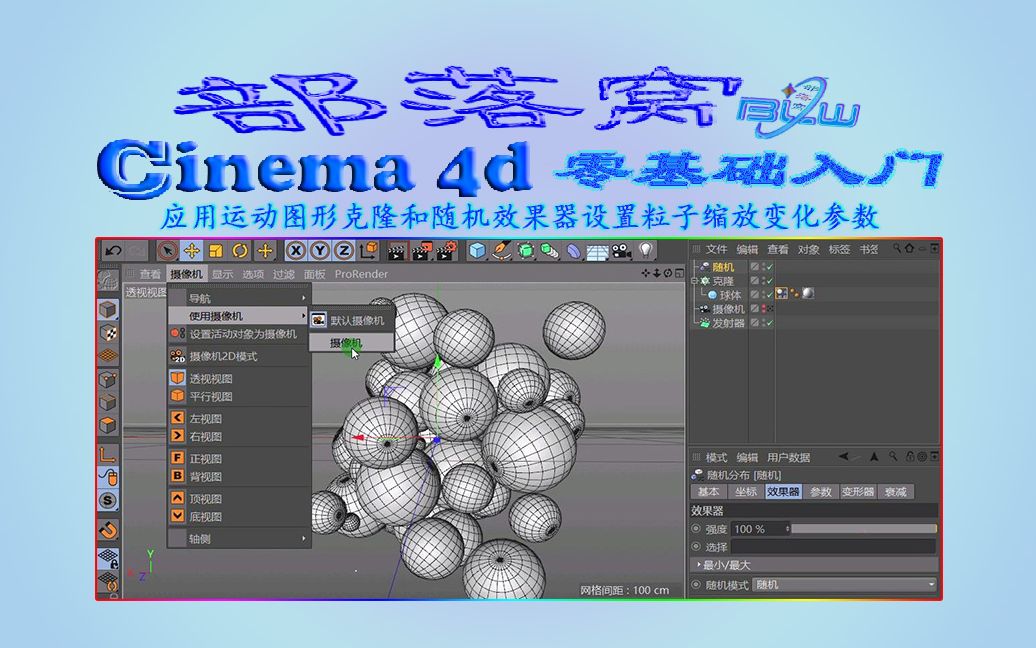The width and height of the screenshot is (1036, 648).
Task: Select Points mode cube icon
Action: coord(108,379)
